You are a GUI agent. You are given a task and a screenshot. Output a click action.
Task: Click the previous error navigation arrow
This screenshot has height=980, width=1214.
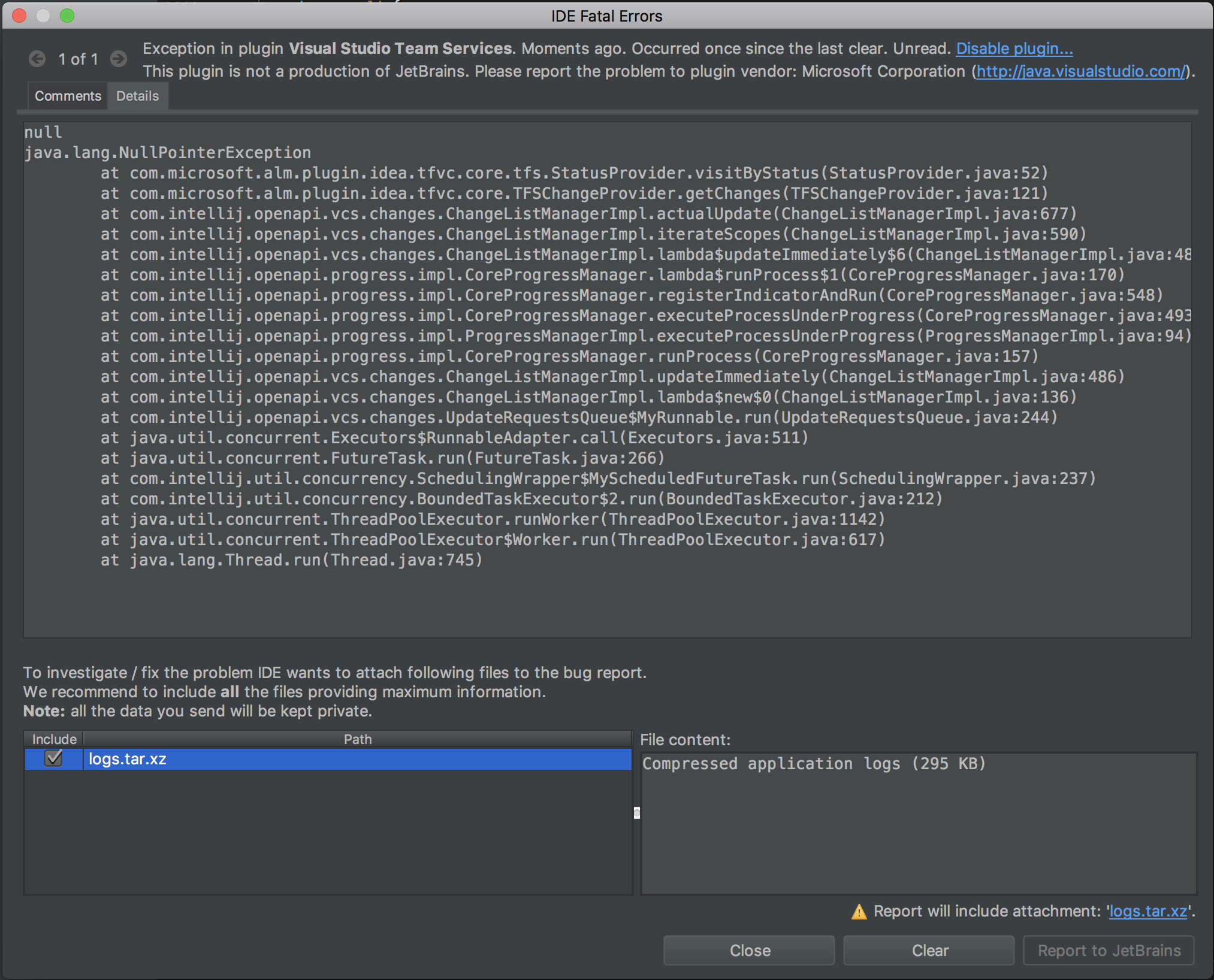[37, 59]
